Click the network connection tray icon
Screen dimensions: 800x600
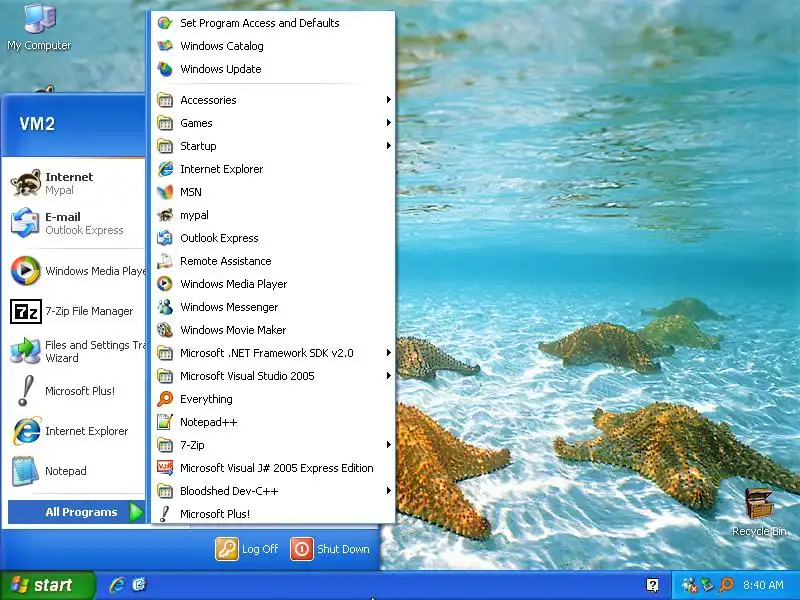689,585
